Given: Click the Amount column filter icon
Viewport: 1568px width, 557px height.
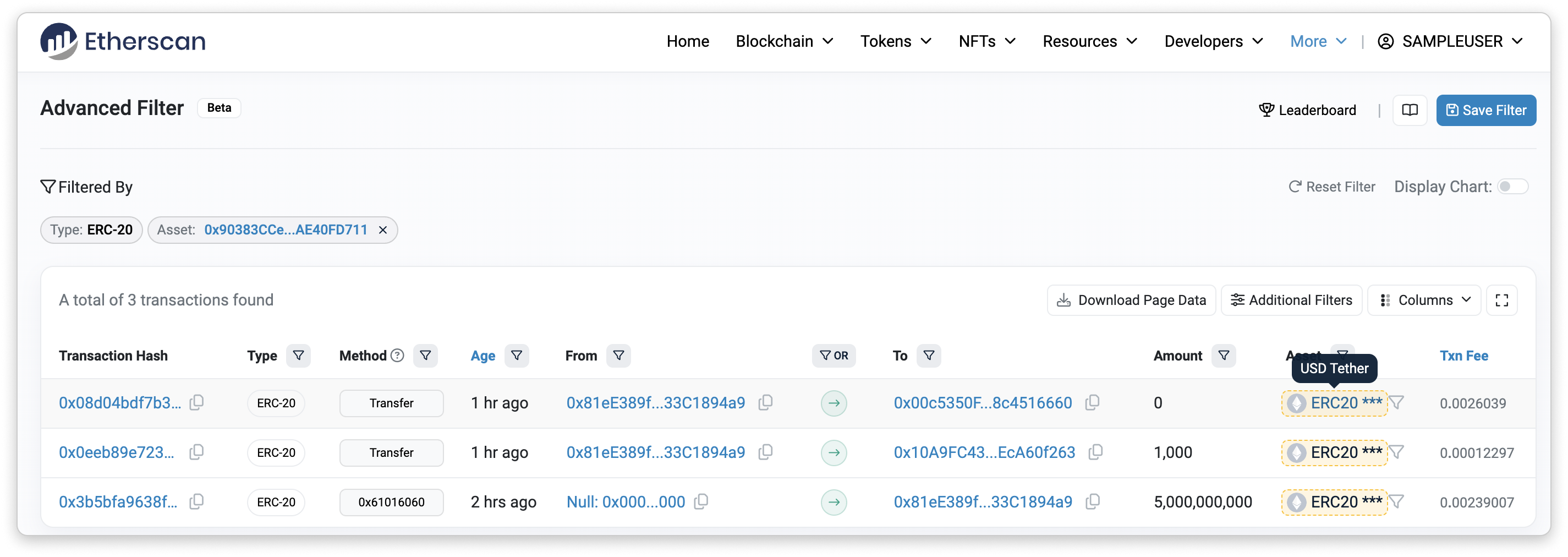Looking at the screenshot, I should [1223, 356].
